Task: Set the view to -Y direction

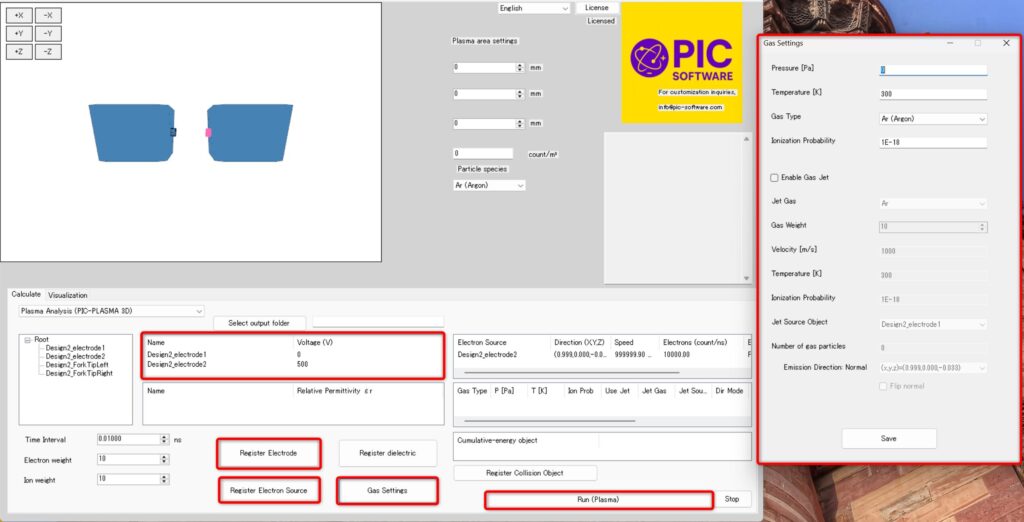Action: (x=48, y=33)
